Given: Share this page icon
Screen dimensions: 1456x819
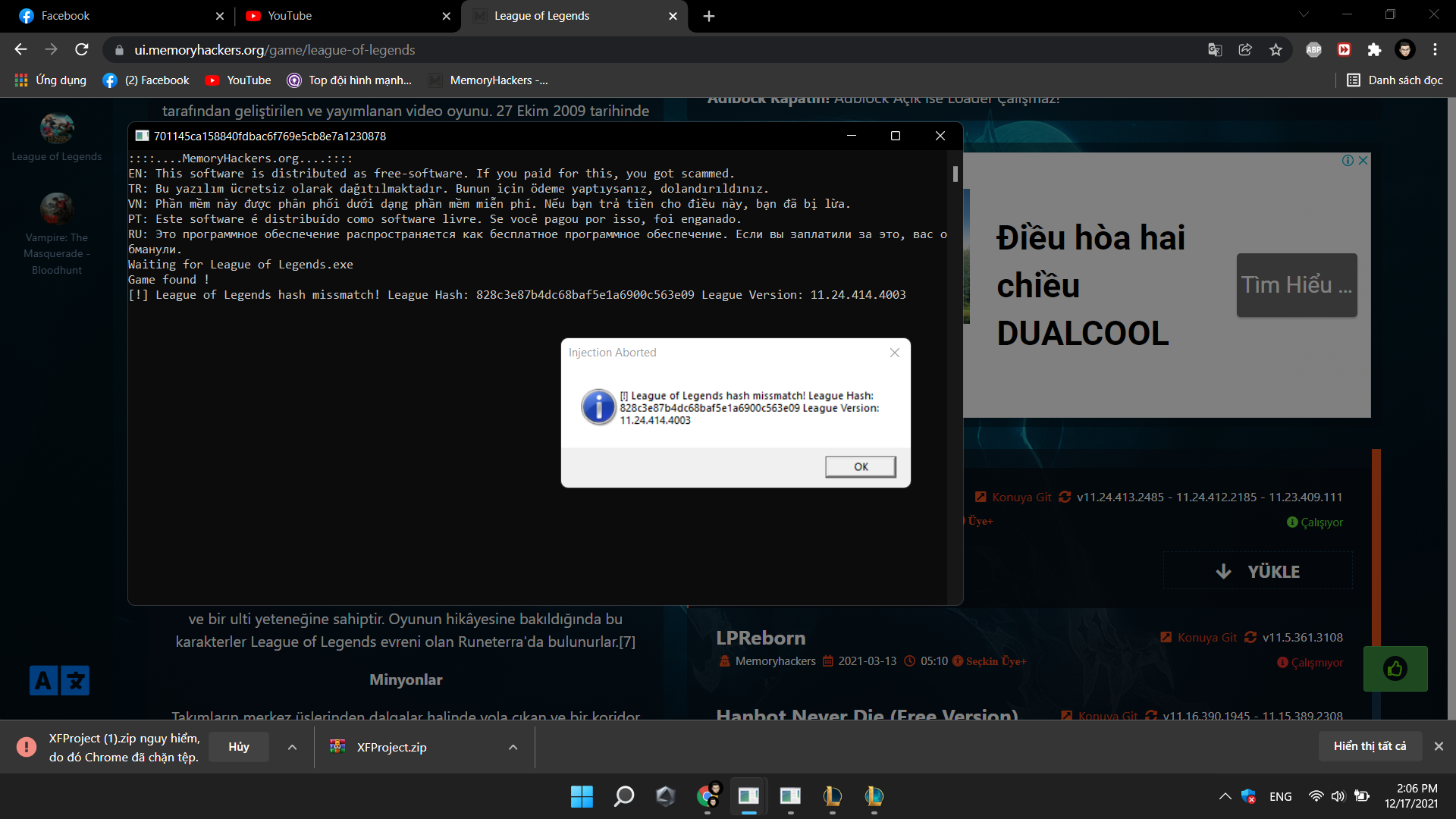Looking at the screenshot, I should (x=1245, y=50).
